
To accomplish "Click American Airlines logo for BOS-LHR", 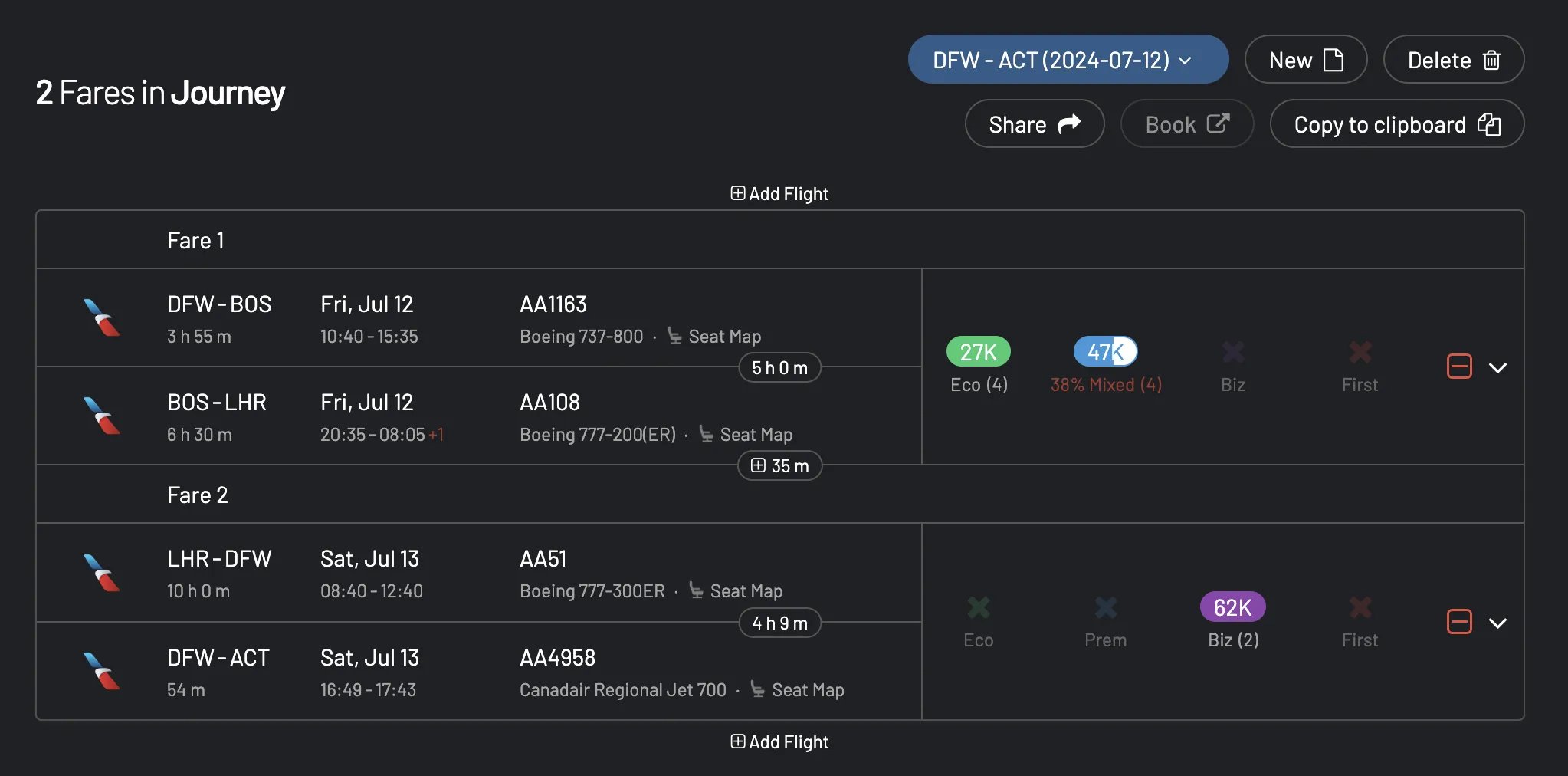I will tap(102, 416).
